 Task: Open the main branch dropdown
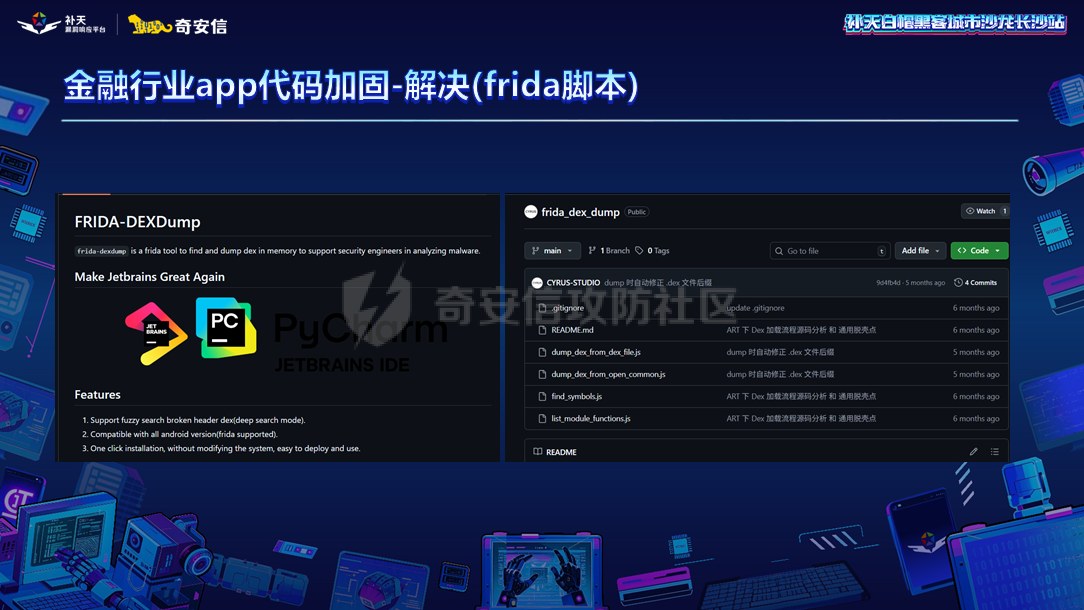[552, 250]
